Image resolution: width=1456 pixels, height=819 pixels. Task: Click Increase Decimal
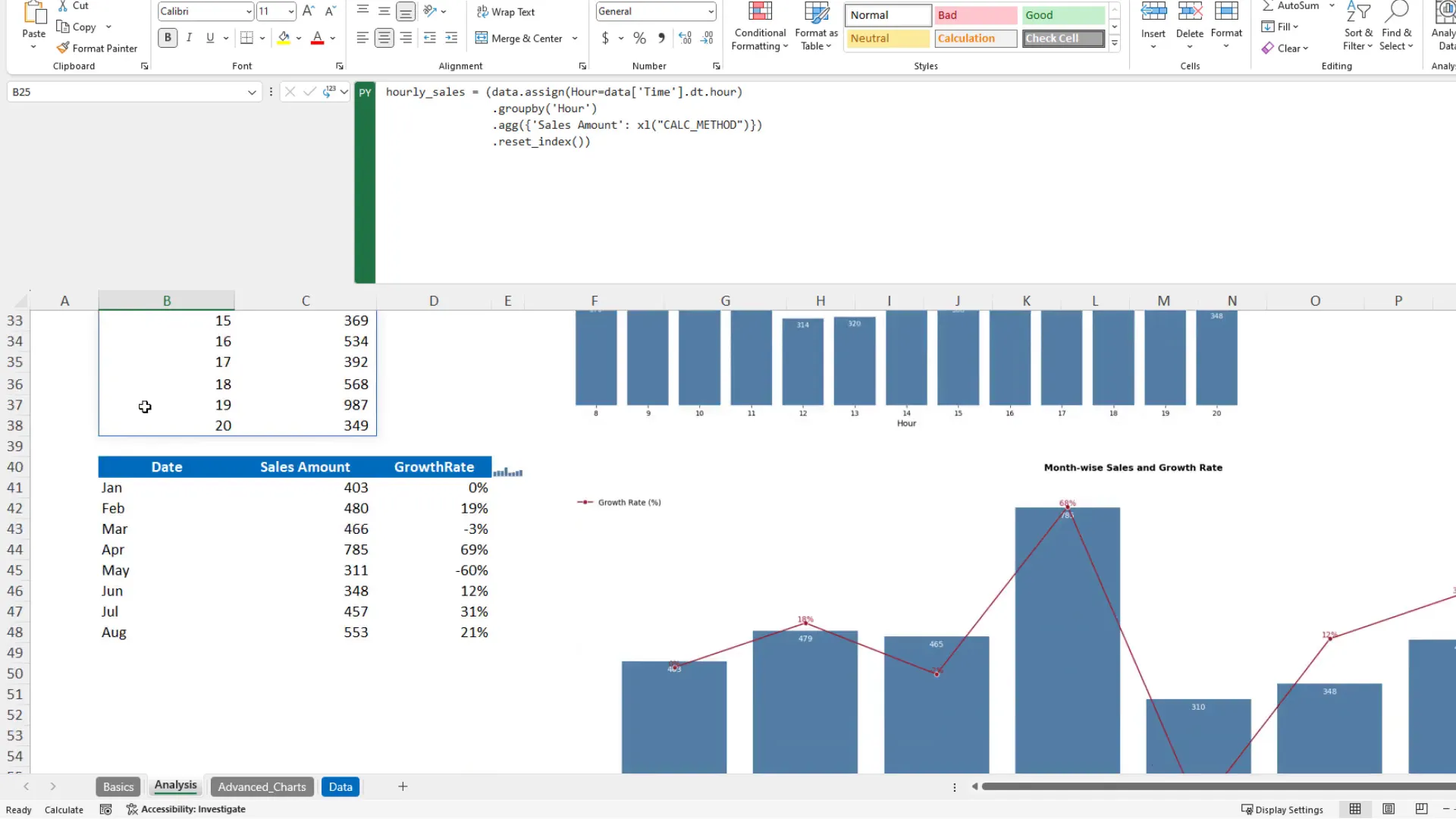(685, 38)
